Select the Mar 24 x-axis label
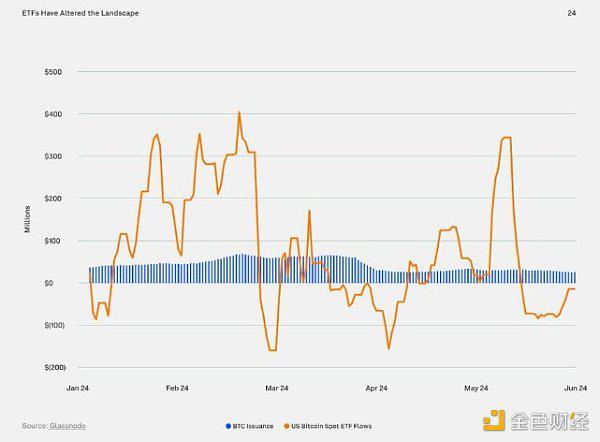 [277, 387]
